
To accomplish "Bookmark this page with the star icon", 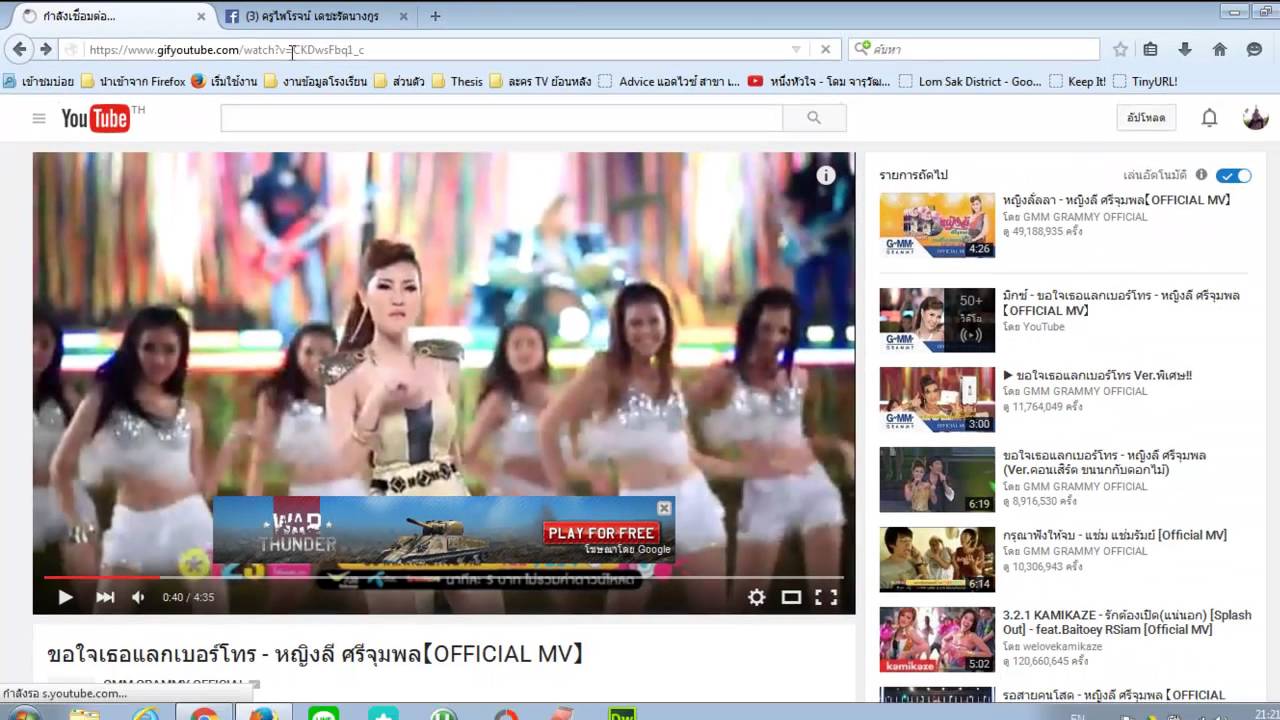I will tap(1120, 49).
